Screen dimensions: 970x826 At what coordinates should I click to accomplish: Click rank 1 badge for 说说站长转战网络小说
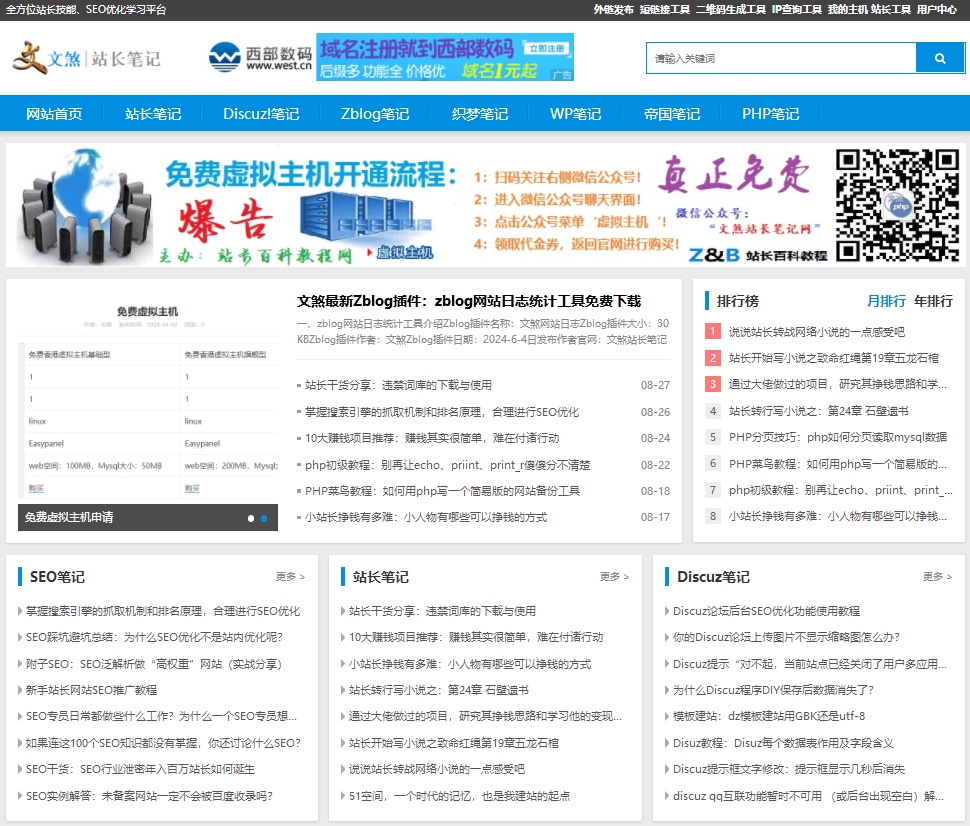(713, 332)
